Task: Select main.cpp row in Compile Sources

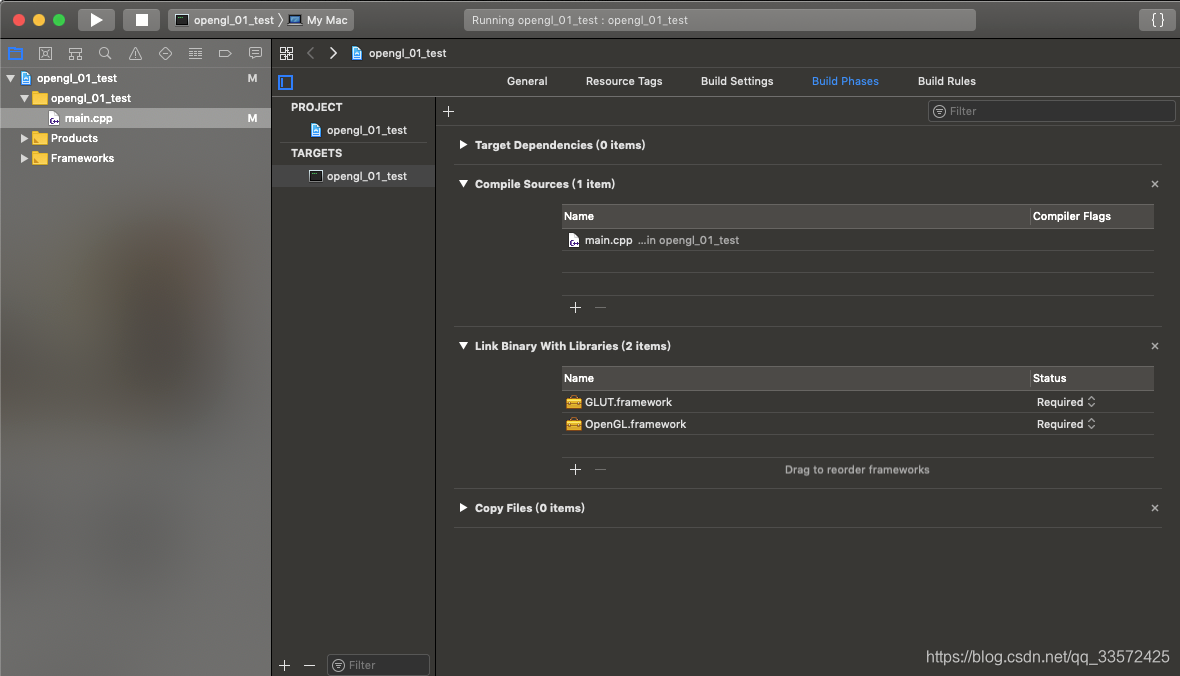Action: point(858,240)
